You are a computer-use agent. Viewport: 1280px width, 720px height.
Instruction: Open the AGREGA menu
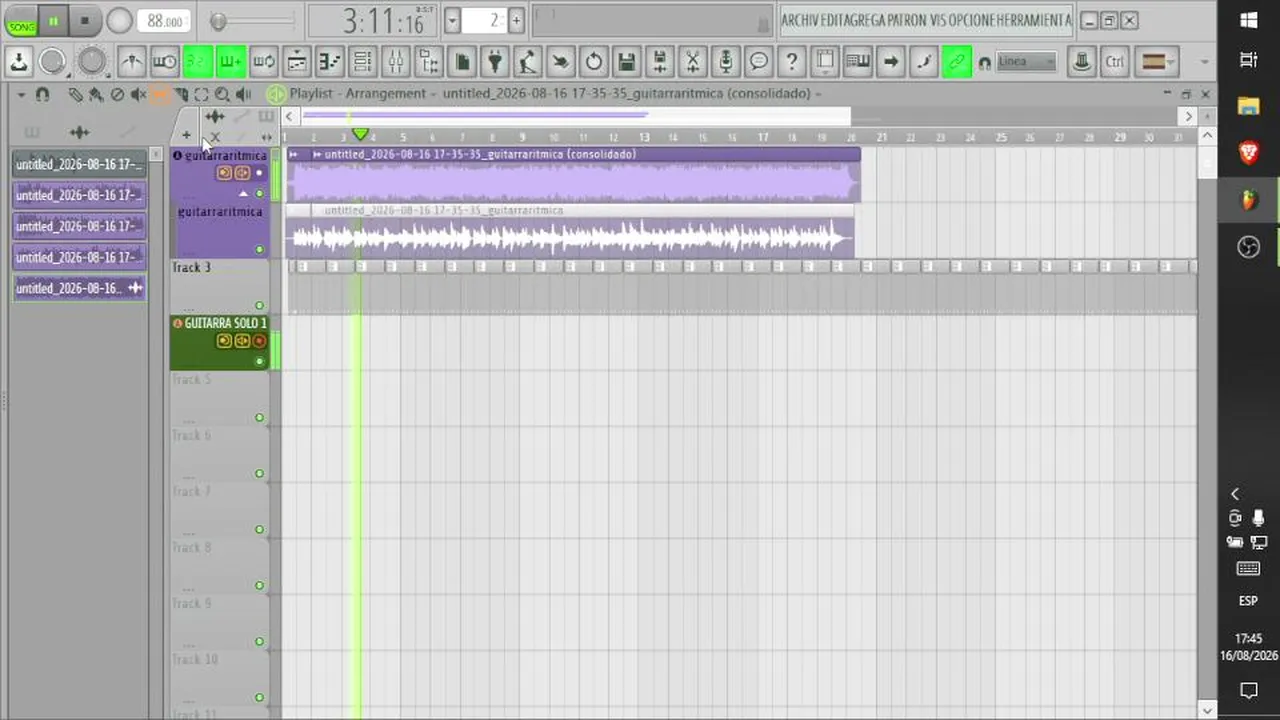(x=865, y=20)
